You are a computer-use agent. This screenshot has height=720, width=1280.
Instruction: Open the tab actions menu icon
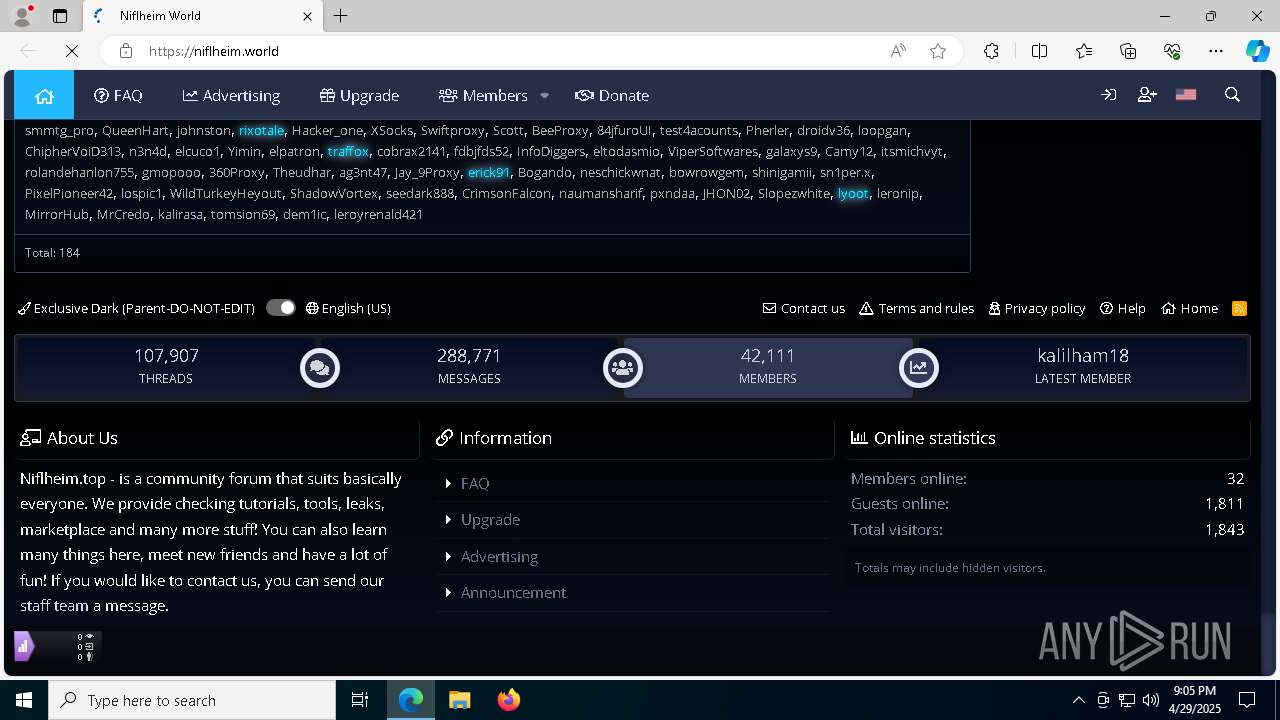tap(60, 16)
